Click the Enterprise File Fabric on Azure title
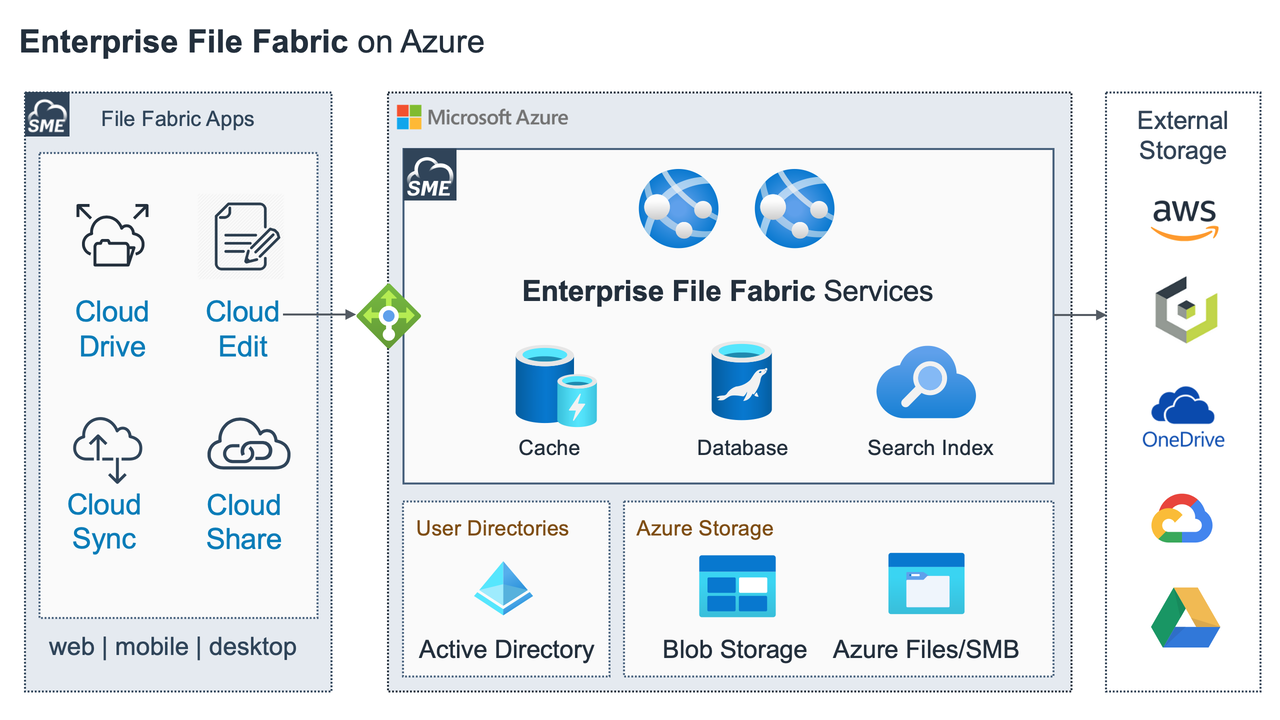The width and height of the screenshot is (1280, 720). pyautogui.click(x=252, y=42)
